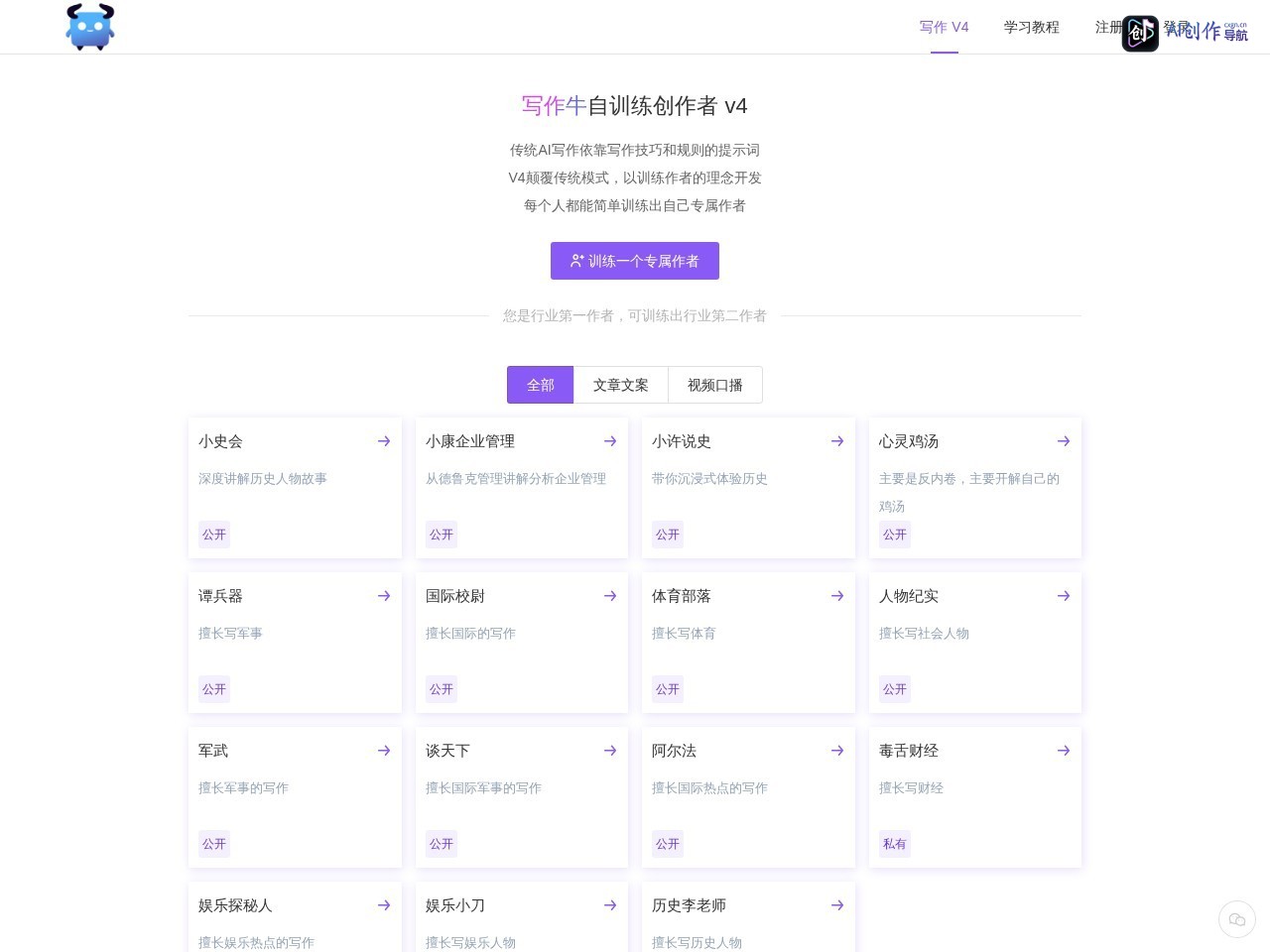
Task: Switch to the 视频口播 filter tab
Action: pyautogui.click(x=715, y=385)
